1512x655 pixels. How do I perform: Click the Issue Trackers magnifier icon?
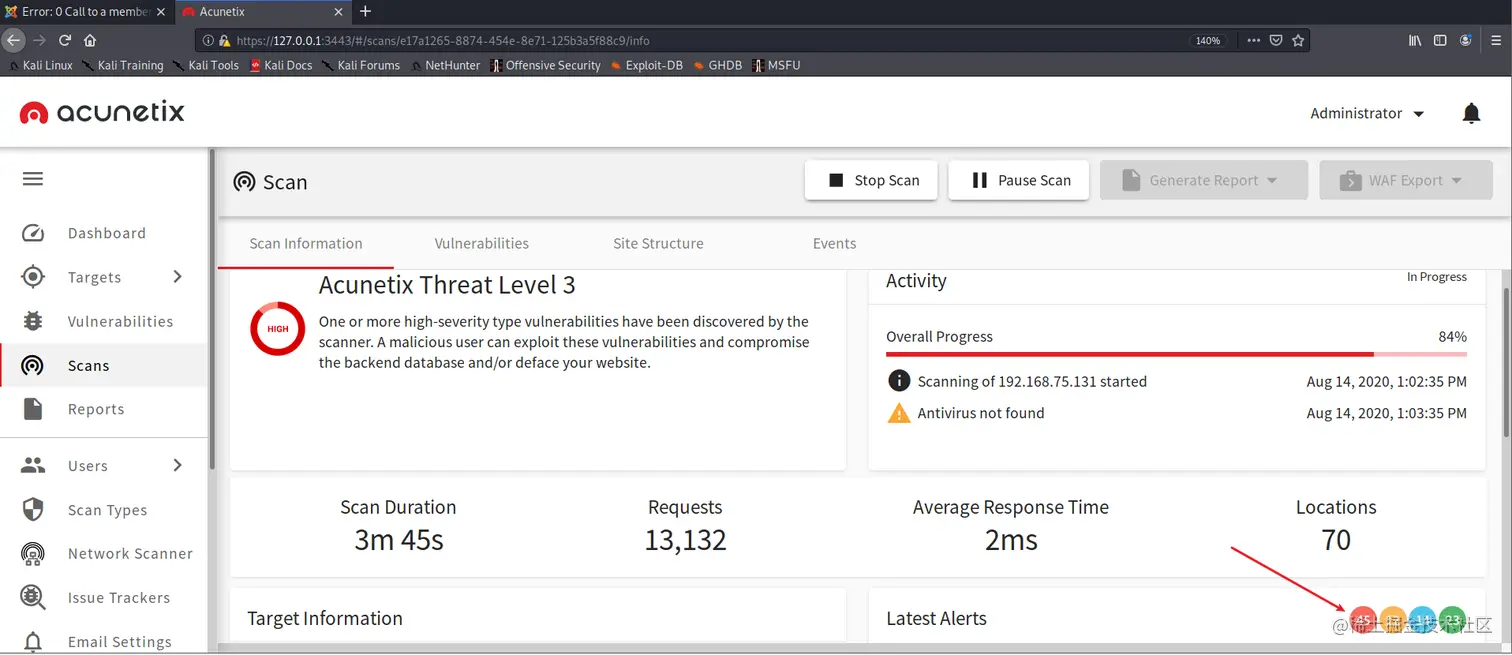click(33, 597)
